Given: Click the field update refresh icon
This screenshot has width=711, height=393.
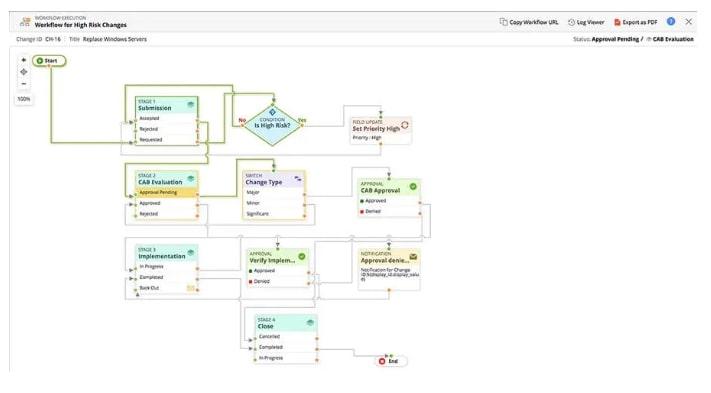Looking at the screenshot, I should point(404,125).
